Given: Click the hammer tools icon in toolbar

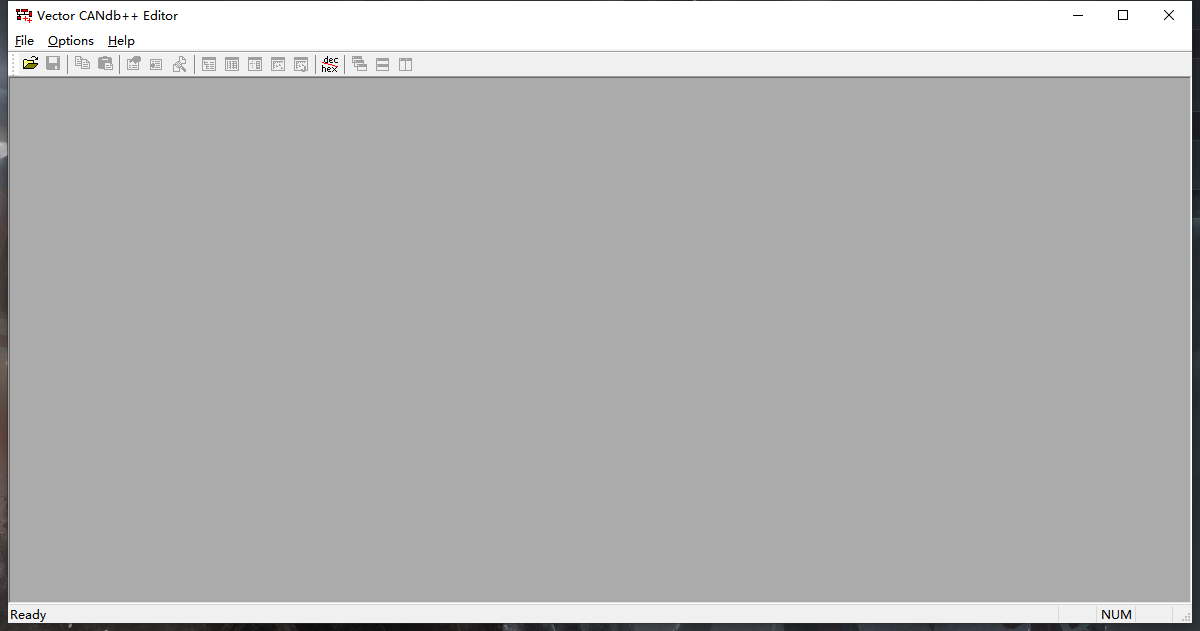Looking at the screenshot, I should 179,64.
